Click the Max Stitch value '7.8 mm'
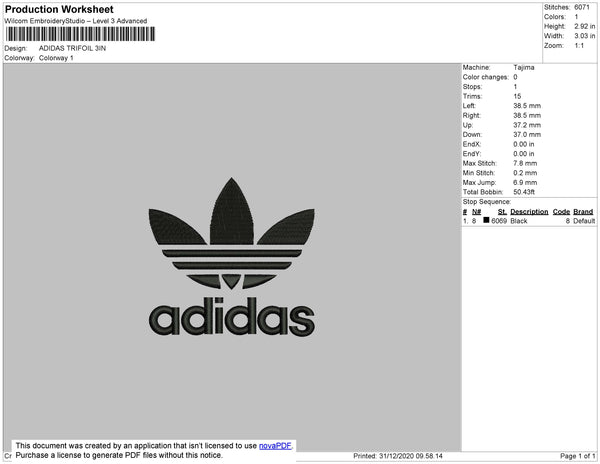The height and width of the screenshot is (464, 600). click(x=525, y=163)
